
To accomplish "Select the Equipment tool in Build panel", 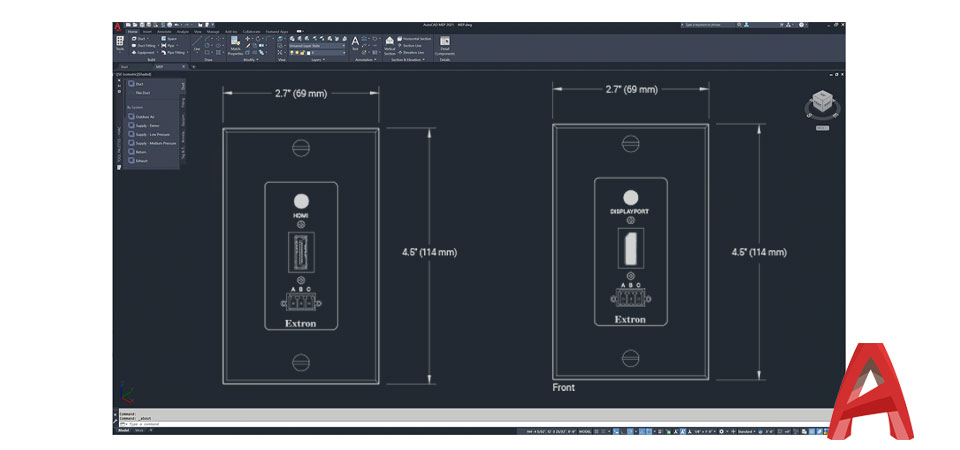I will coord(144,53).
